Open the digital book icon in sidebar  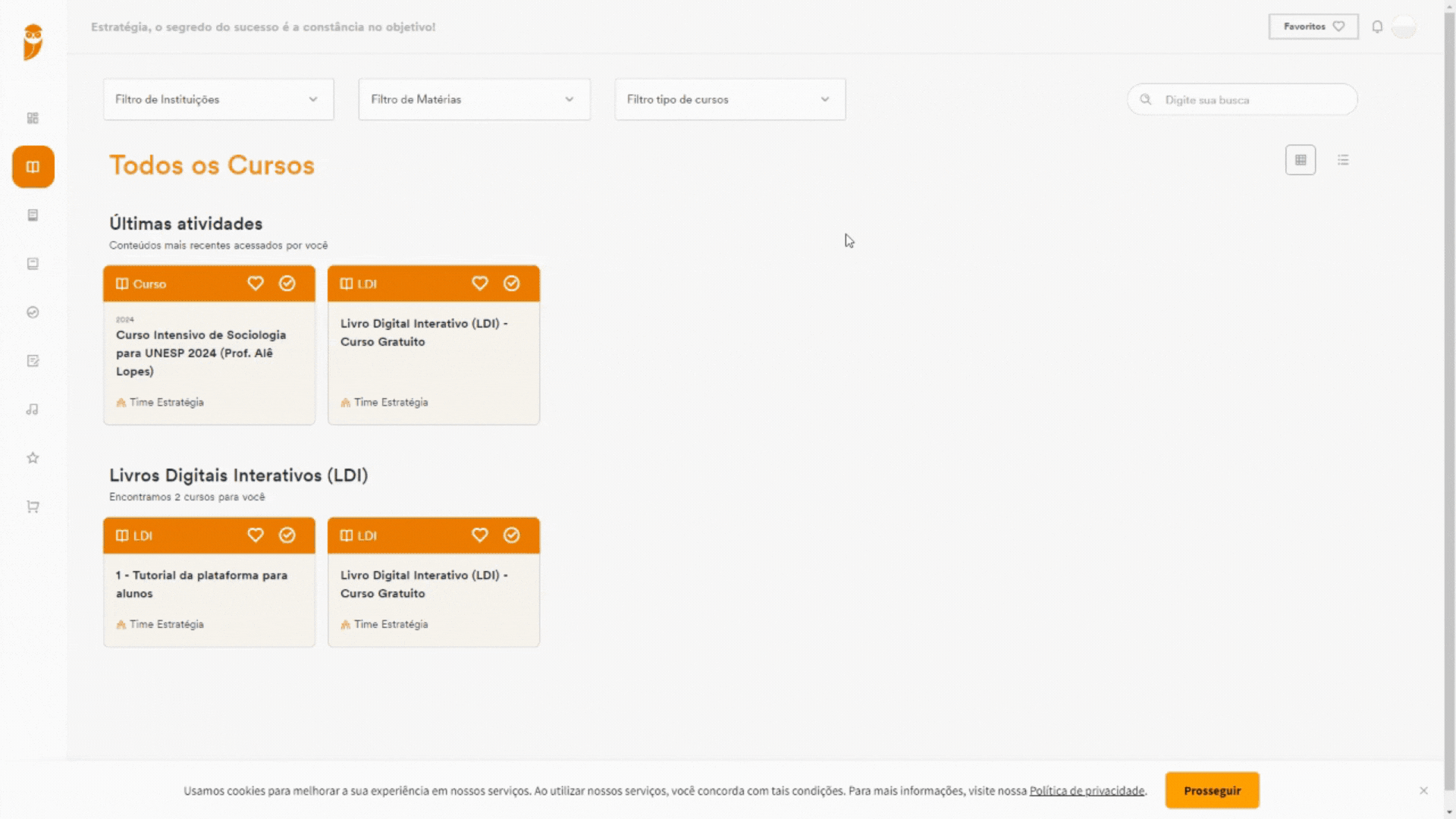[33, 264]
